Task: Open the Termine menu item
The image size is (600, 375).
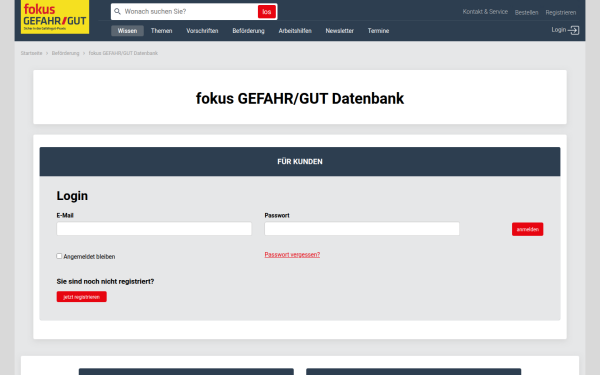Action: [x=378, y=31]
